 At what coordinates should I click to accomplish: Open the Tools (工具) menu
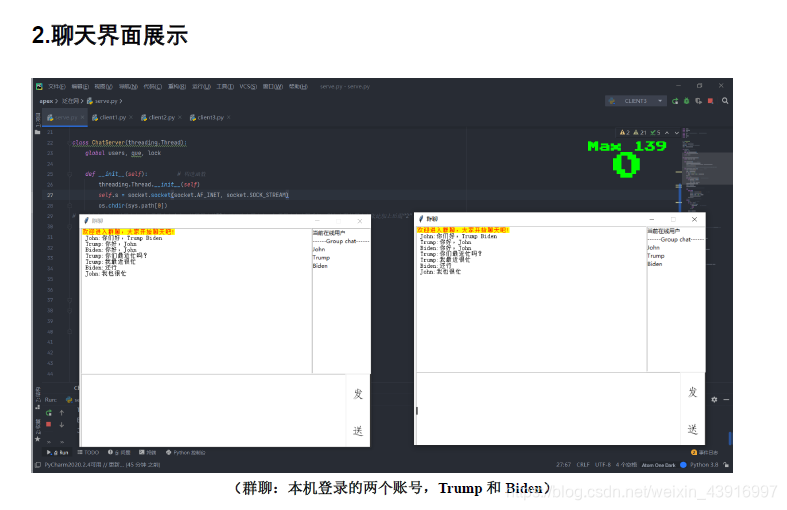pos(225,87)
